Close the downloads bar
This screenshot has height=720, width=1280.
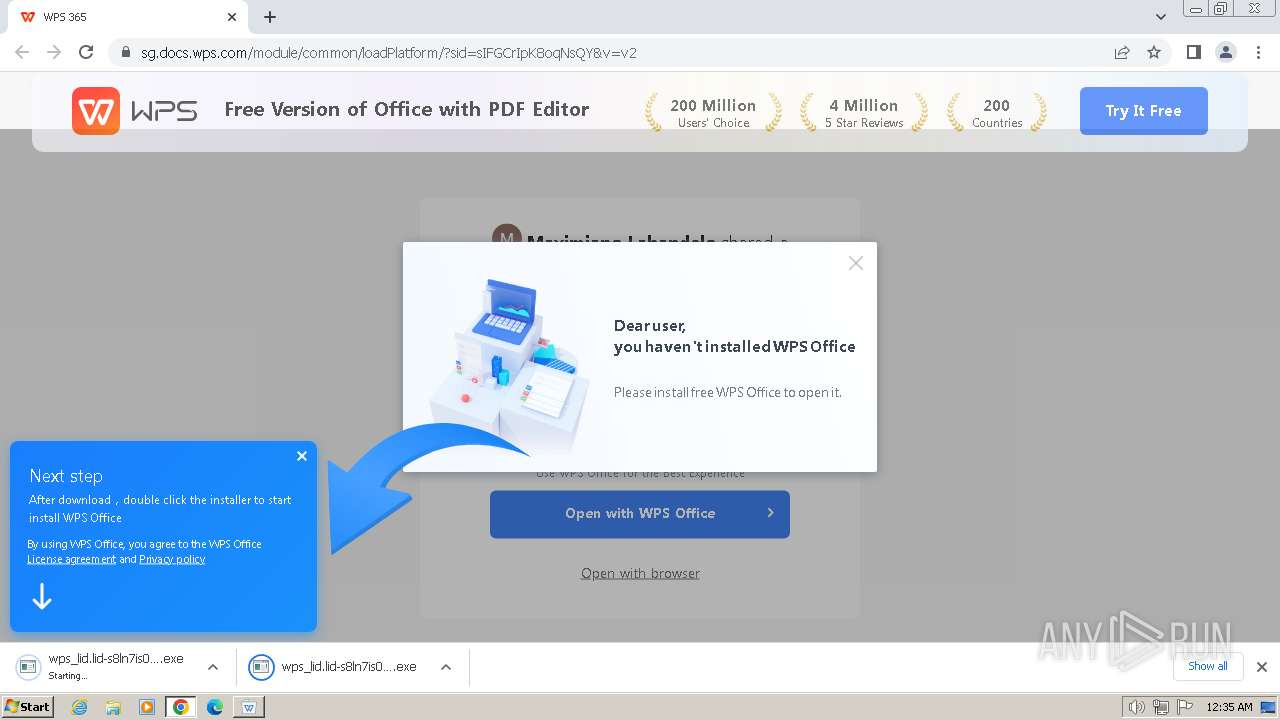(x=1262, y=667)
